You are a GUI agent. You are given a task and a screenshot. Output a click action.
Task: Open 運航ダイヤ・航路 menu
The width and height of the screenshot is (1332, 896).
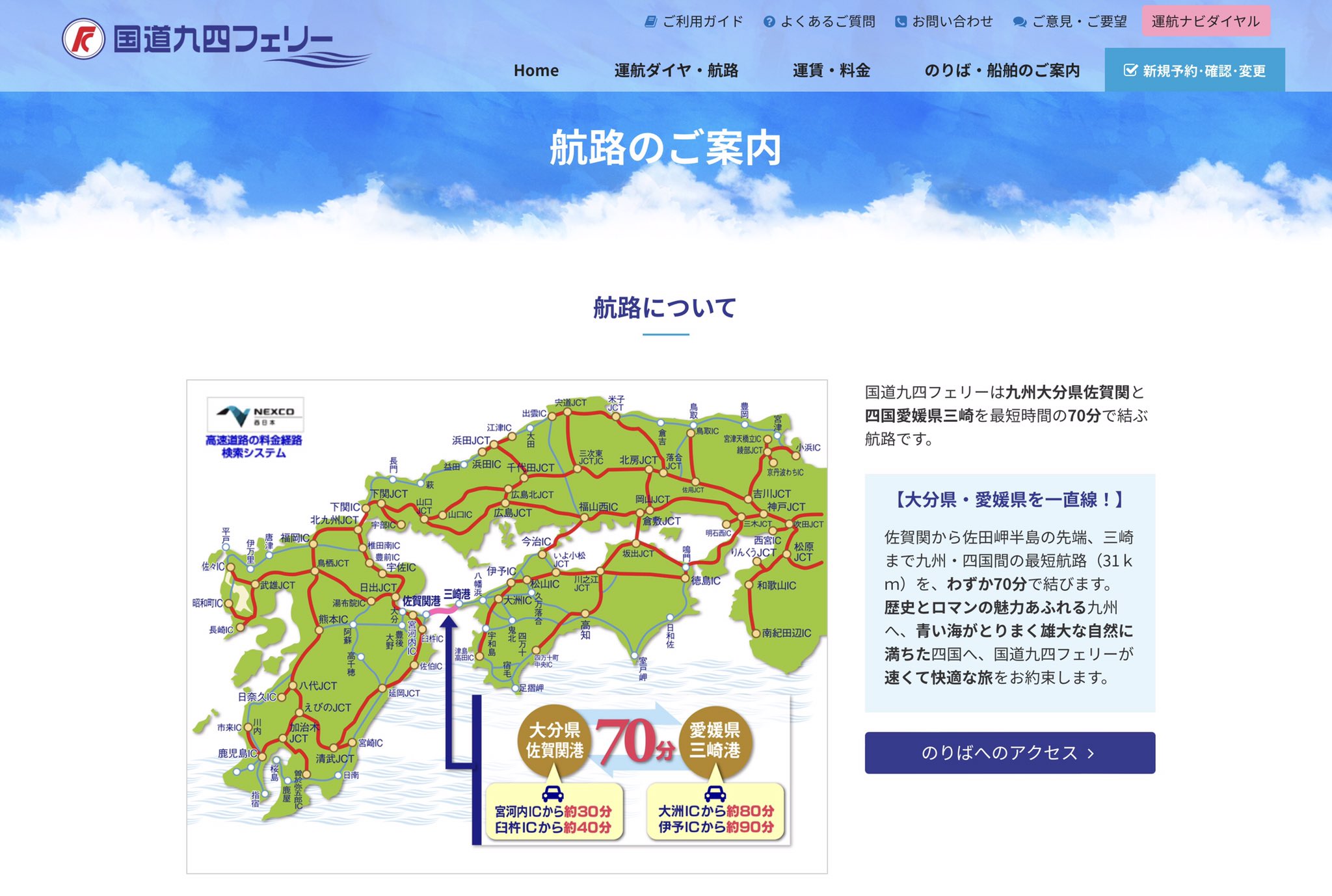(676, 70)
